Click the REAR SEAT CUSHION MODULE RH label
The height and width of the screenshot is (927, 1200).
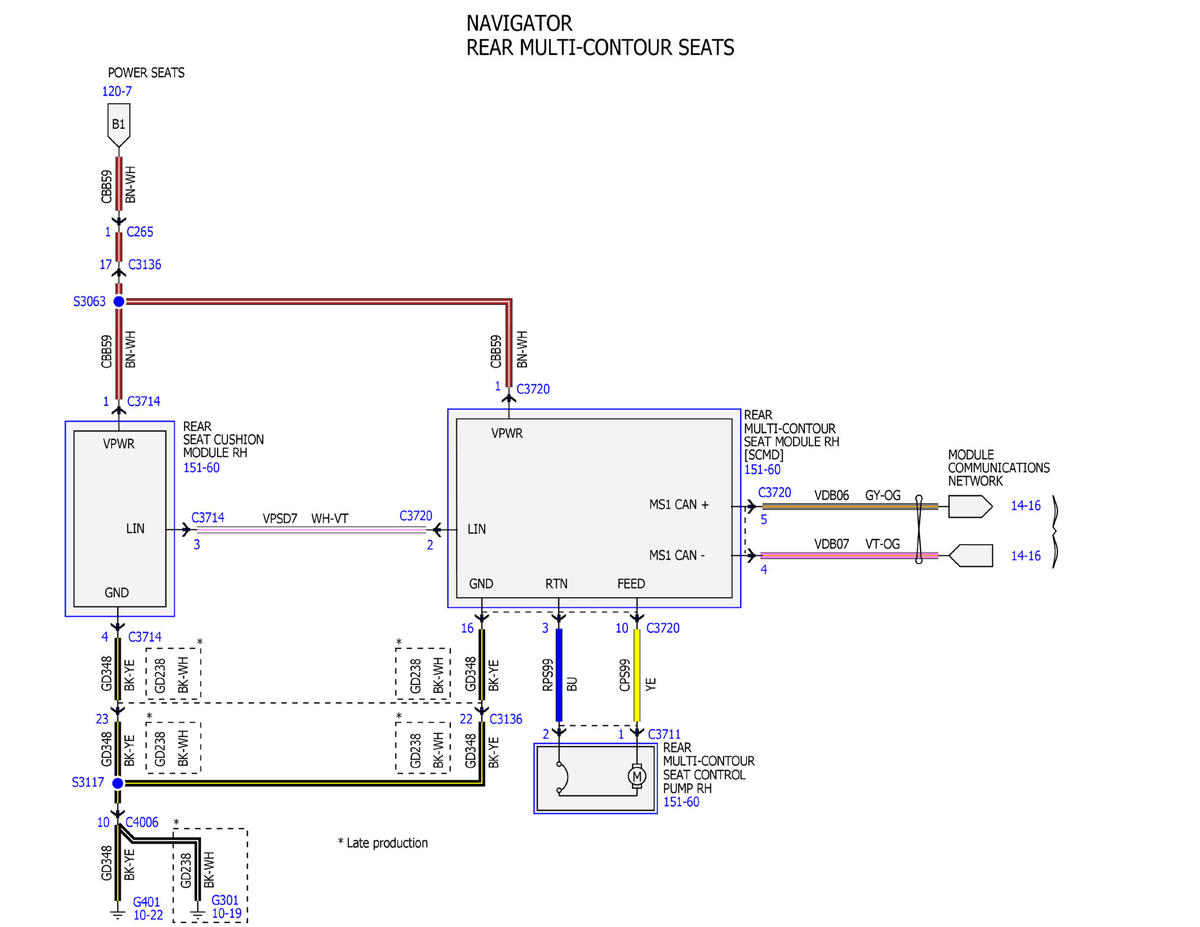click(x=223, y=440)
